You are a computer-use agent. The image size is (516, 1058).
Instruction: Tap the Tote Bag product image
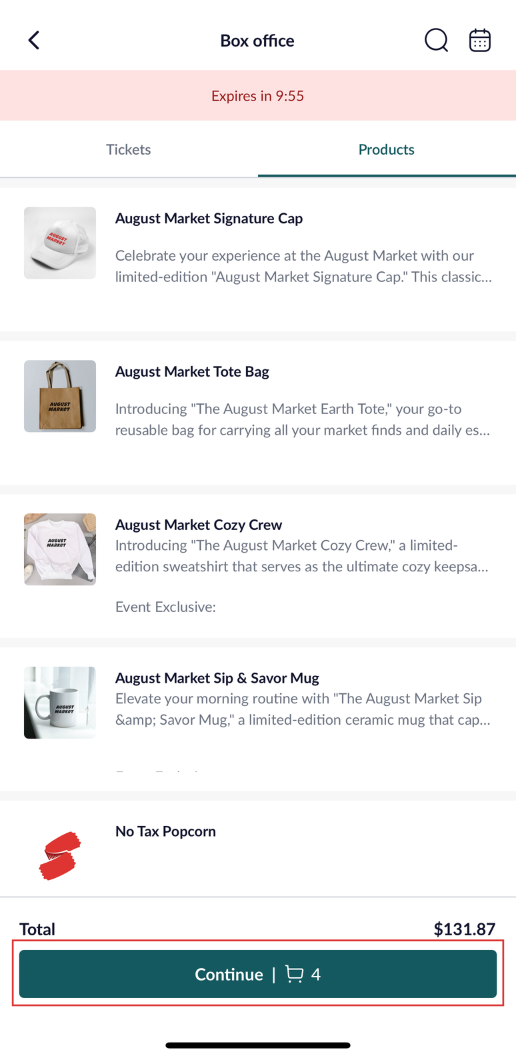pos(60,396)
